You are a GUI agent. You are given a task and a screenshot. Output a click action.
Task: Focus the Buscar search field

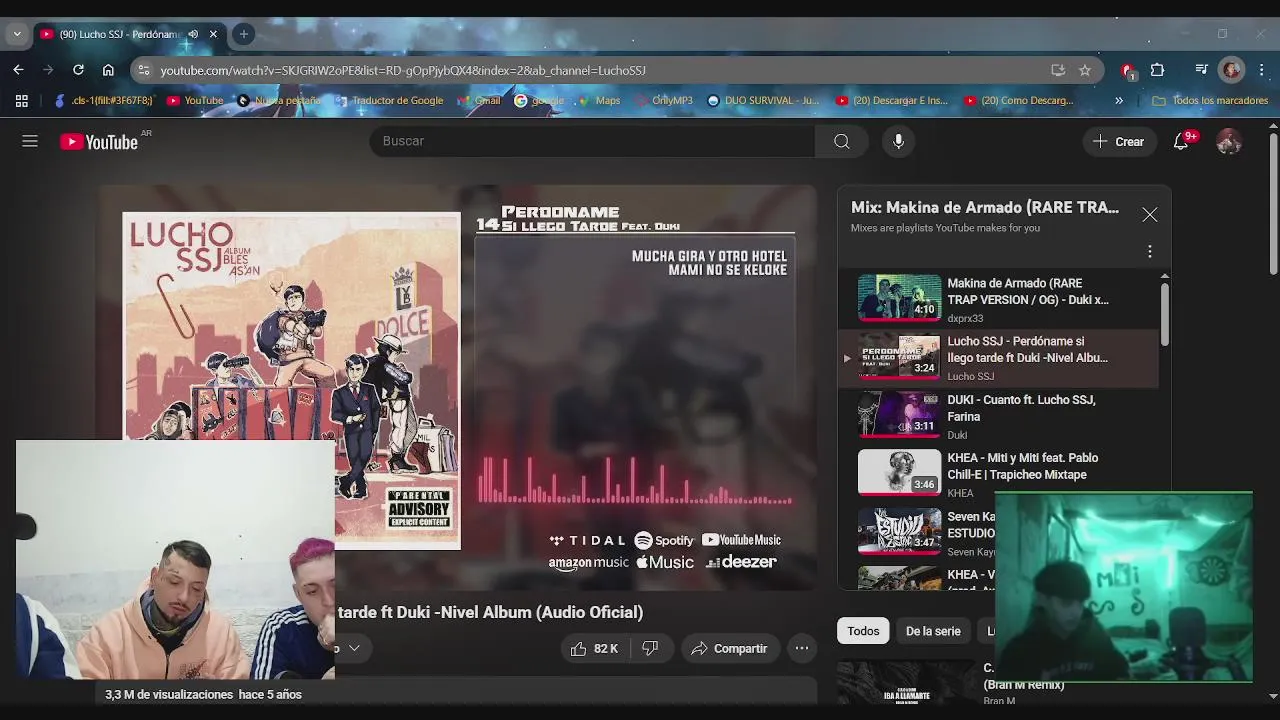point(592,141)
